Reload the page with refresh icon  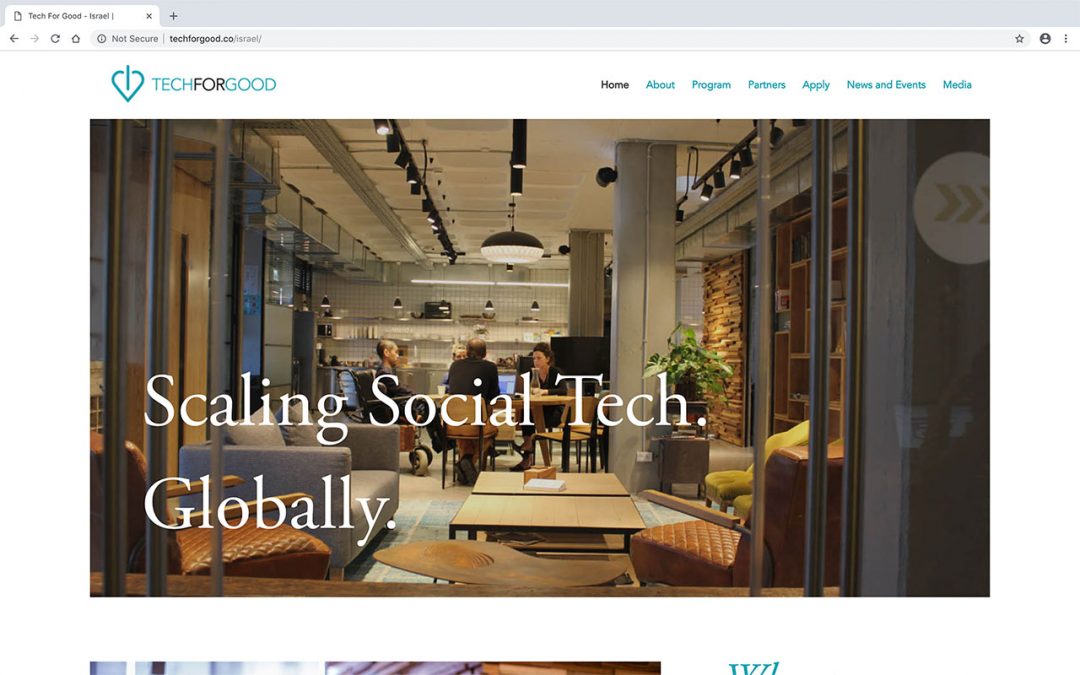point(55,39)
